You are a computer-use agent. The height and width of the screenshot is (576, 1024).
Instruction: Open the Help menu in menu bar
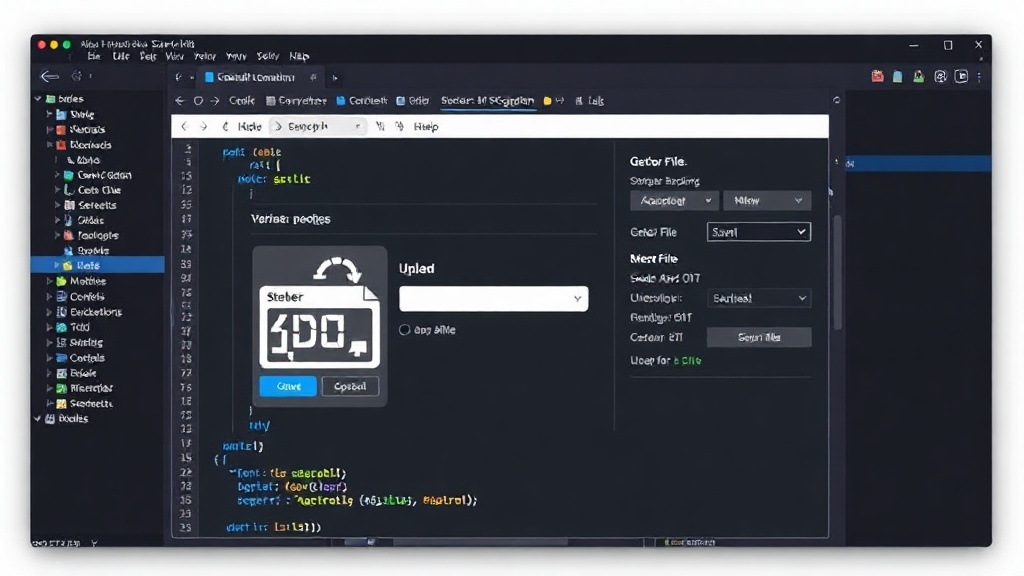pos(299,56)
